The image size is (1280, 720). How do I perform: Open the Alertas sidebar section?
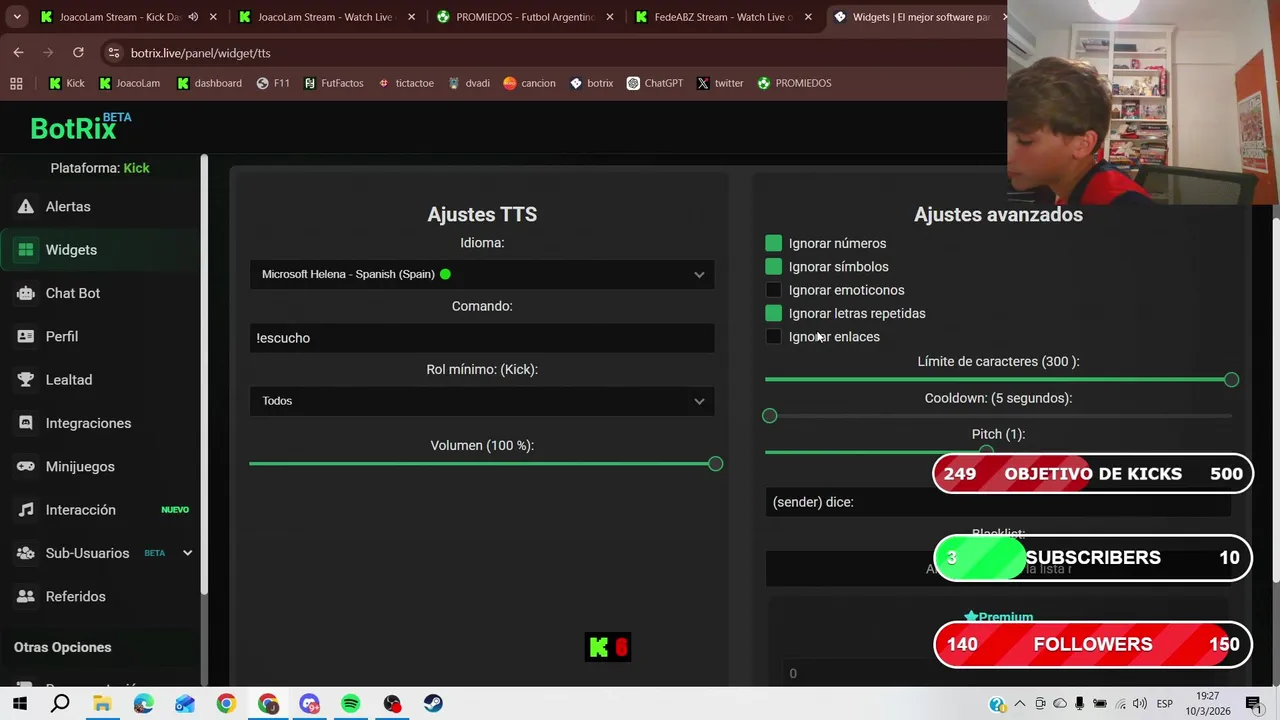tap(68, 206)
